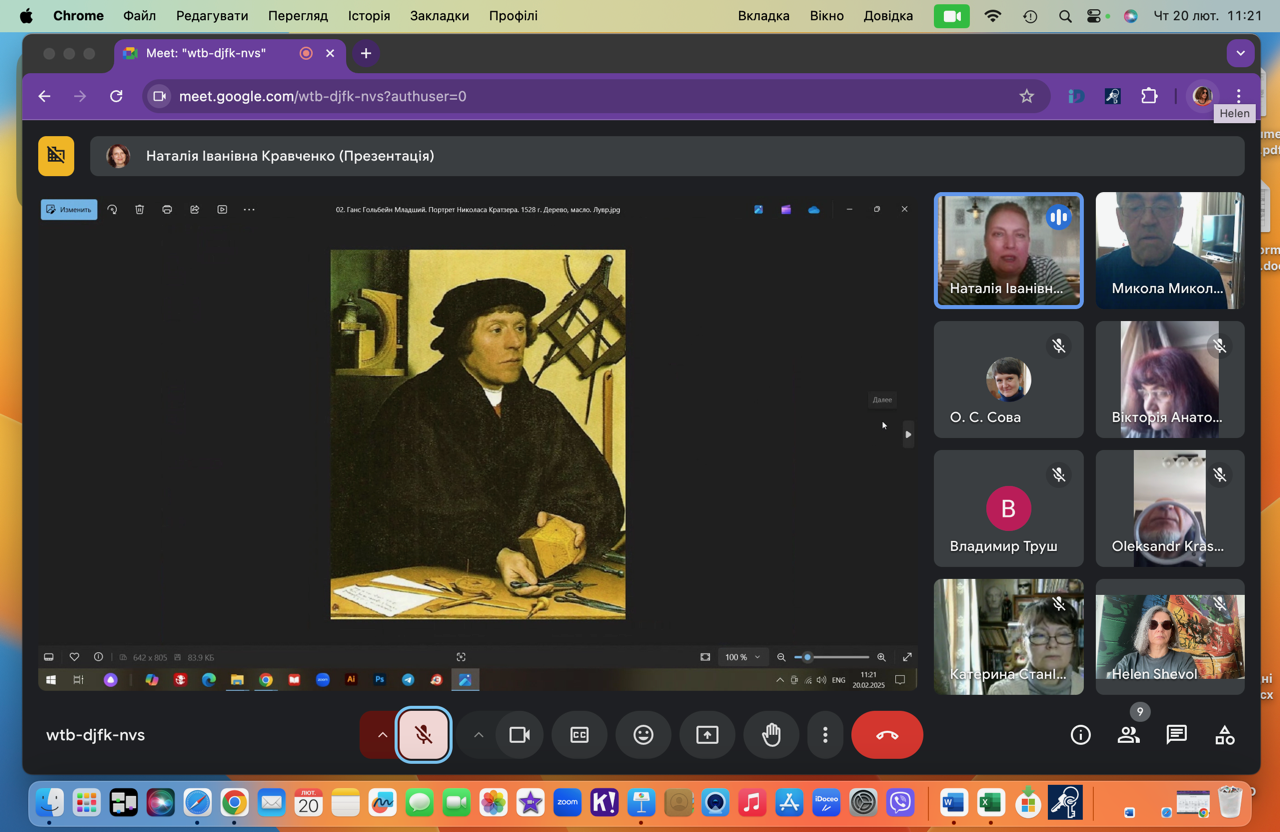Open Safari from the Dock
The height and width of the screenshot is (832, 1280).
pyautogui.click(x=197, y=802)
